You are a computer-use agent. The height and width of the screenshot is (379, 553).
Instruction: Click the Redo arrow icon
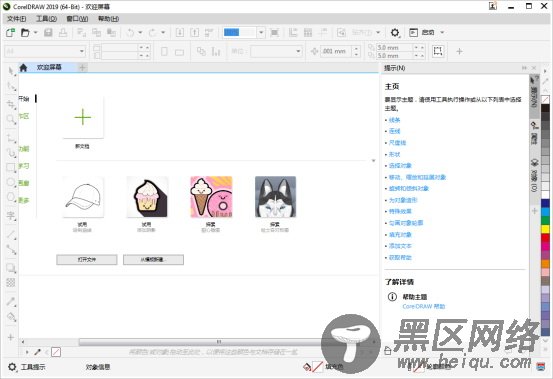(152, 33)
